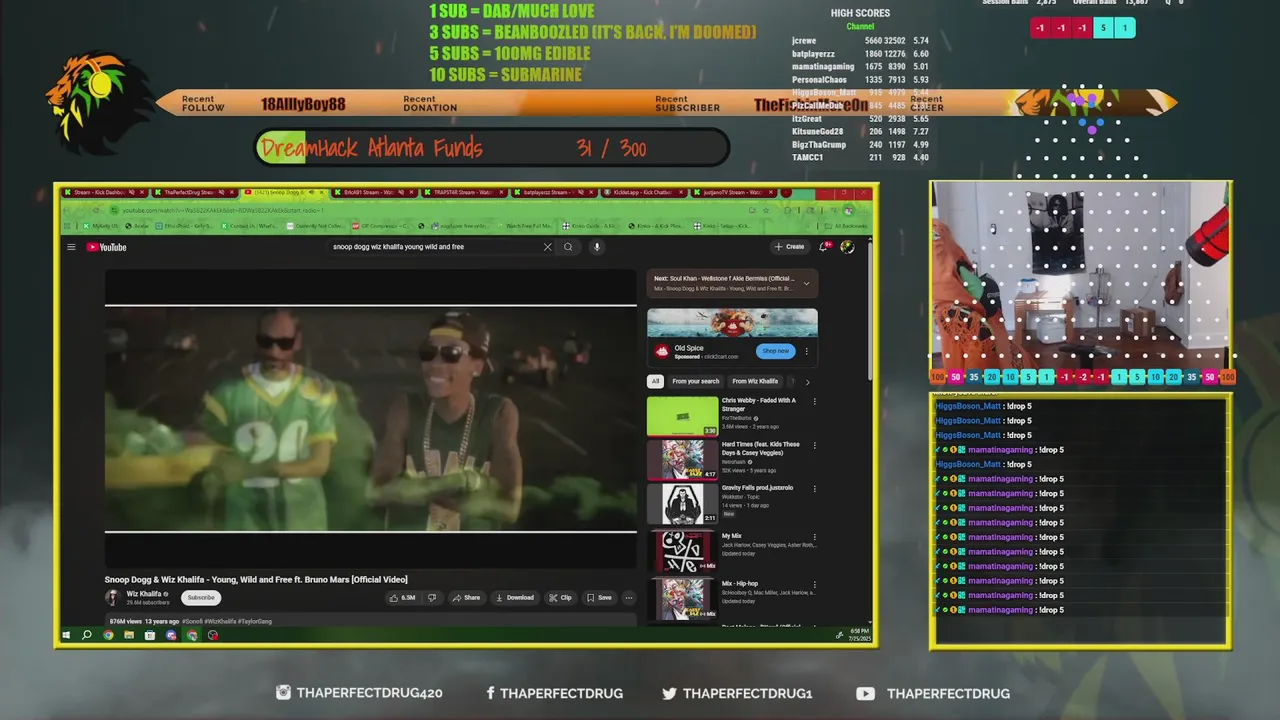
Task: Open options for Mix - Hip-hop
Action: tap(814, 584)
